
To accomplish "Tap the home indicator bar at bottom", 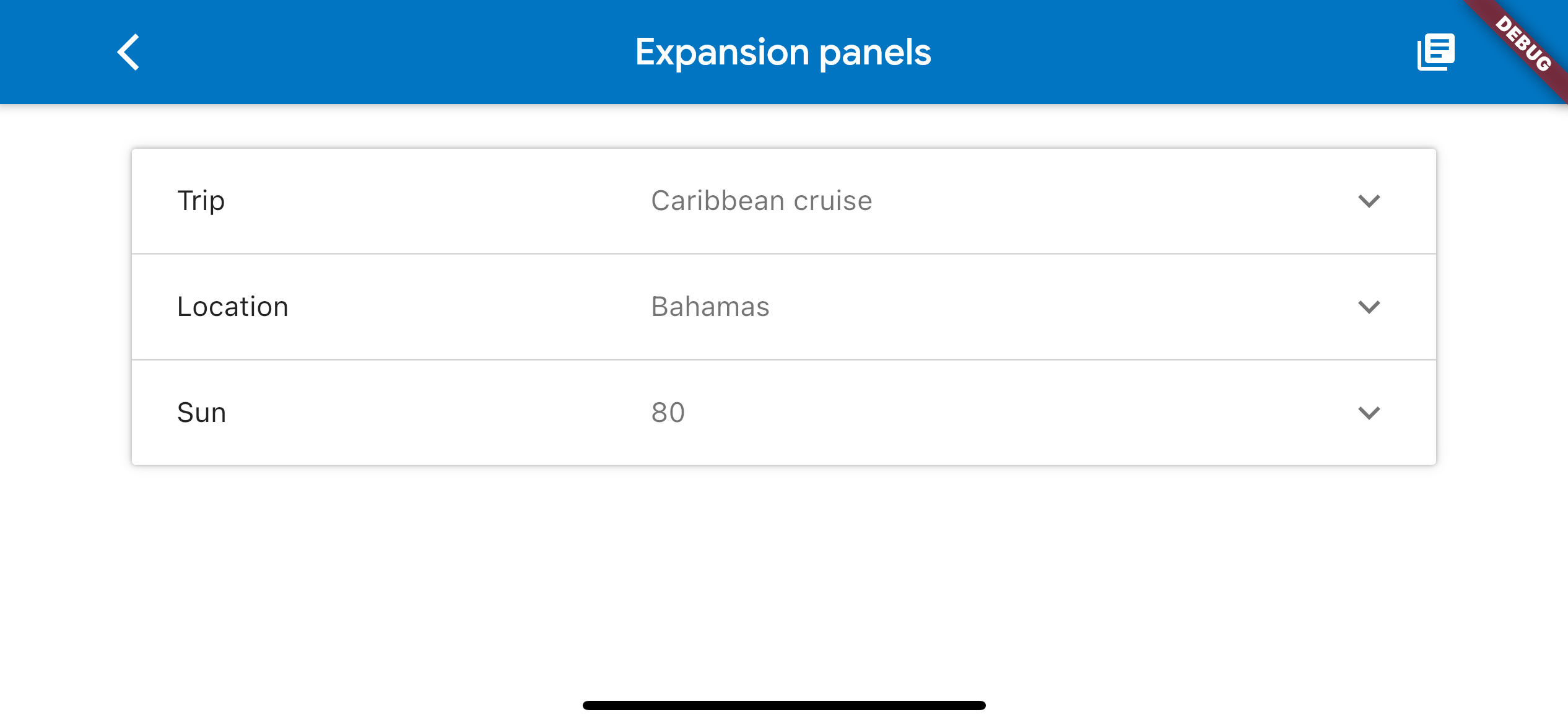I will click(783, 703).
